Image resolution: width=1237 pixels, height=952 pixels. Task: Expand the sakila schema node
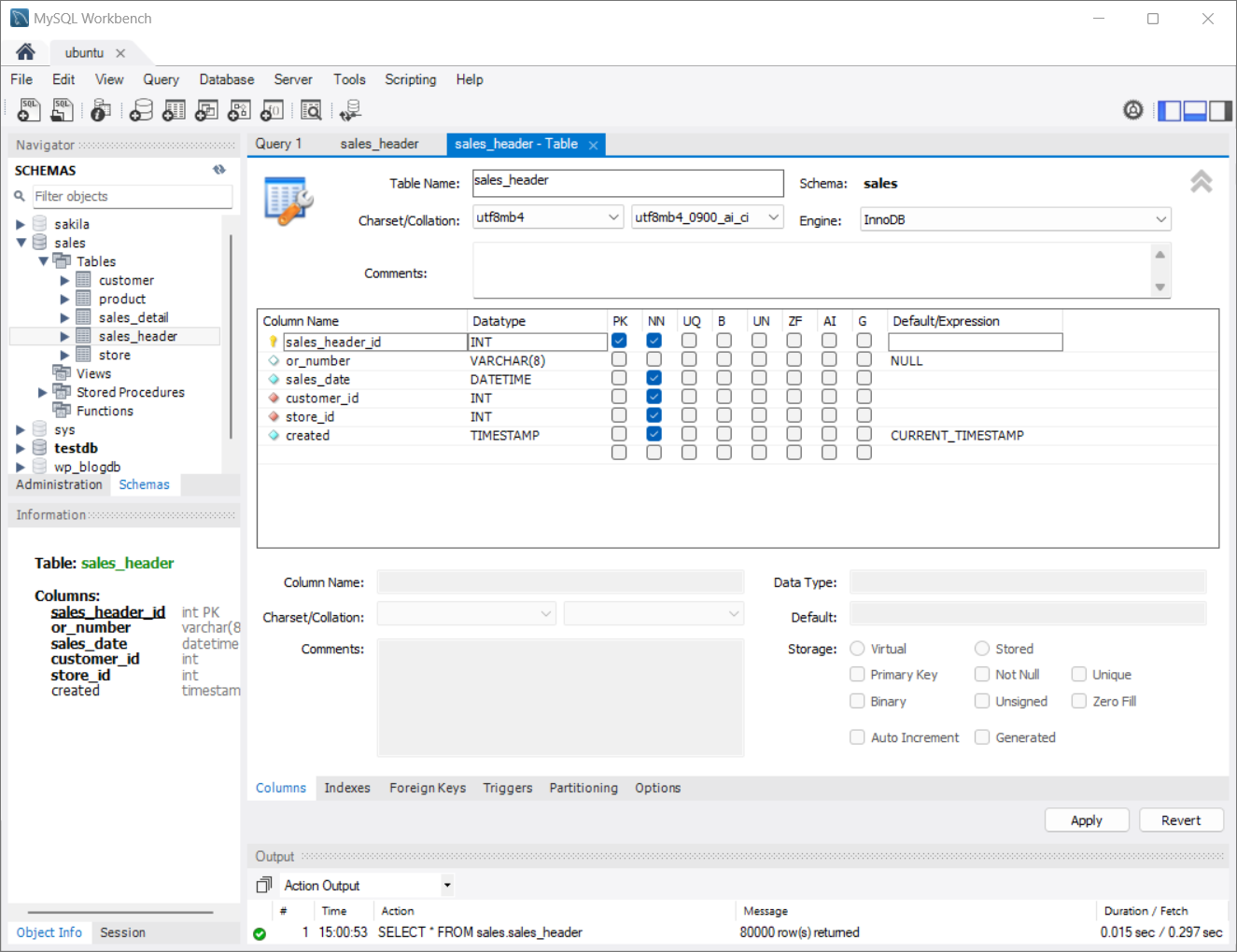point(21,224)
